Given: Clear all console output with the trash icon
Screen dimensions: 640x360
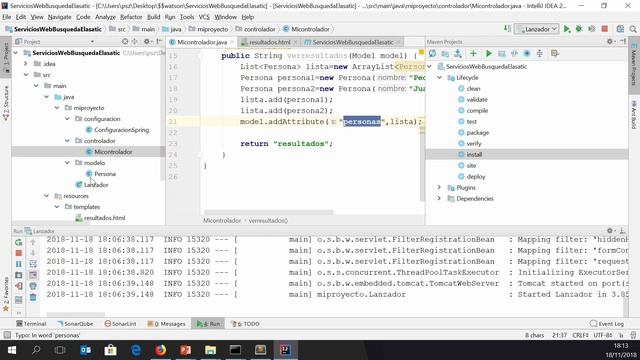Looking at the screenshot, I should coord(33,298).
